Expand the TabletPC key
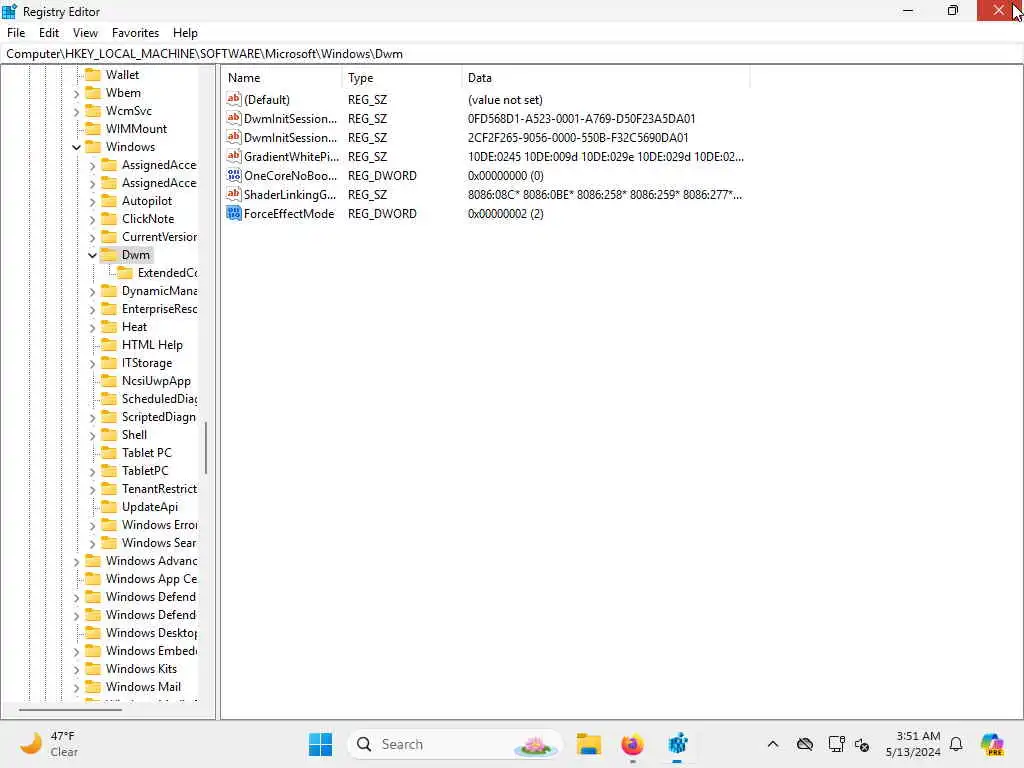 (x=92, y=471)
